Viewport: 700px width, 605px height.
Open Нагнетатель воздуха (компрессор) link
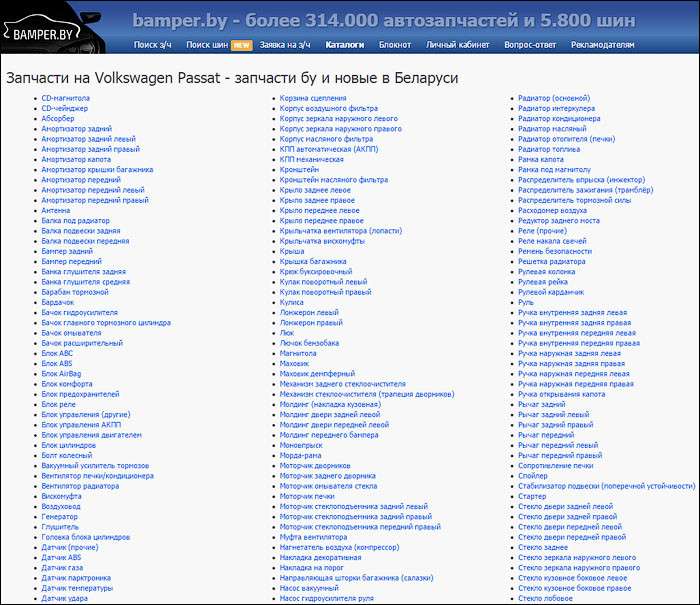[x=339, y=547]
